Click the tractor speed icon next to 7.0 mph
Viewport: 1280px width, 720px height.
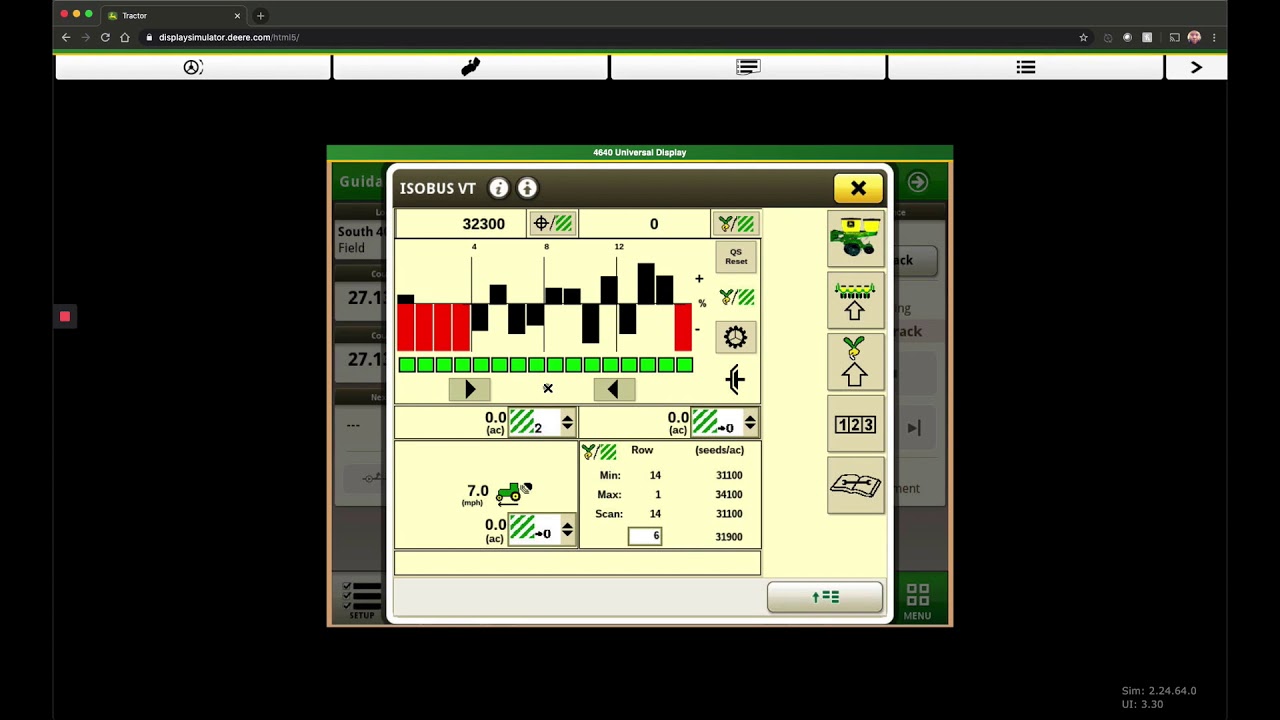(x=514, y=492)
